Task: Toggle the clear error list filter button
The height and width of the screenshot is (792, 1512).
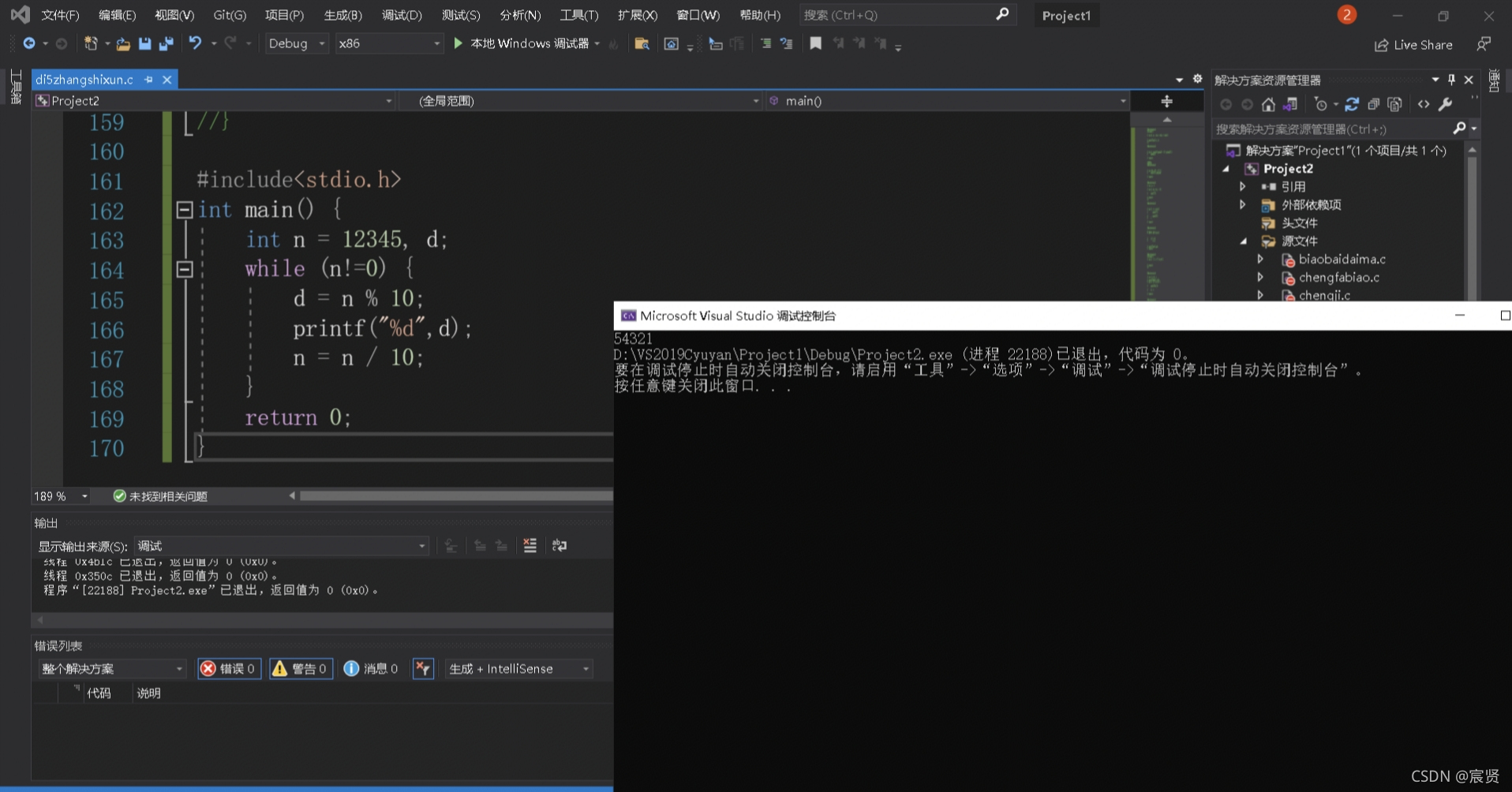Action: [423, 668]
